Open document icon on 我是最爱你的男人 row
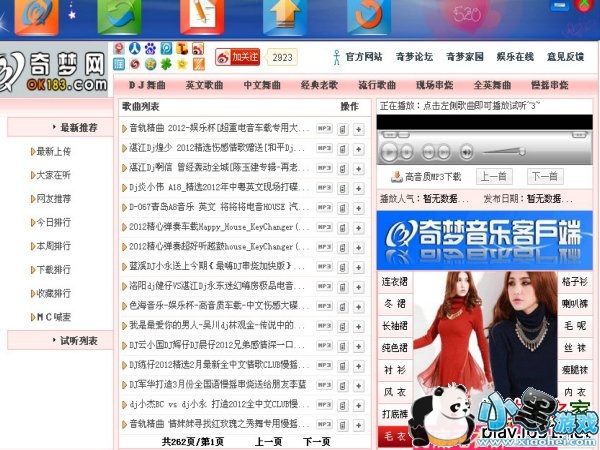Viewport: 600px width, 450px height. point(343,326)
